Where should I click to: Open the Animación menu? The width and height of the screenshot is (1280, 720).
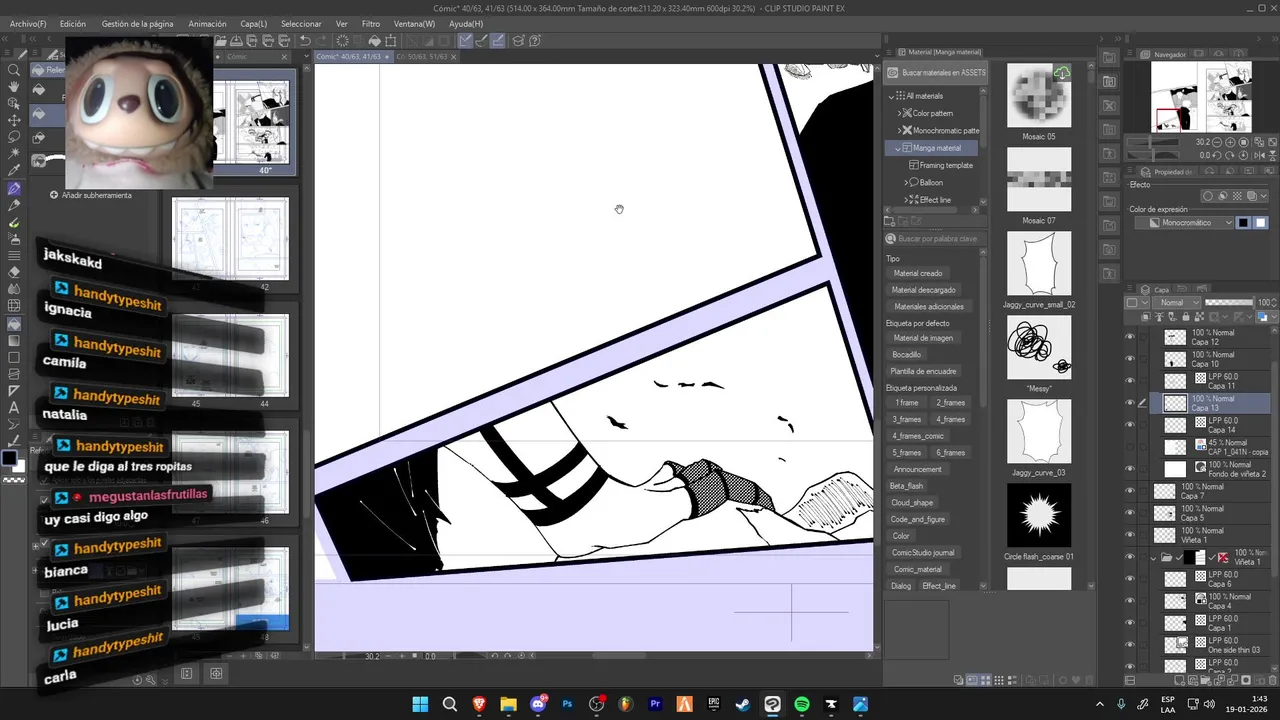pyautogui.click(x=207, y=23)
